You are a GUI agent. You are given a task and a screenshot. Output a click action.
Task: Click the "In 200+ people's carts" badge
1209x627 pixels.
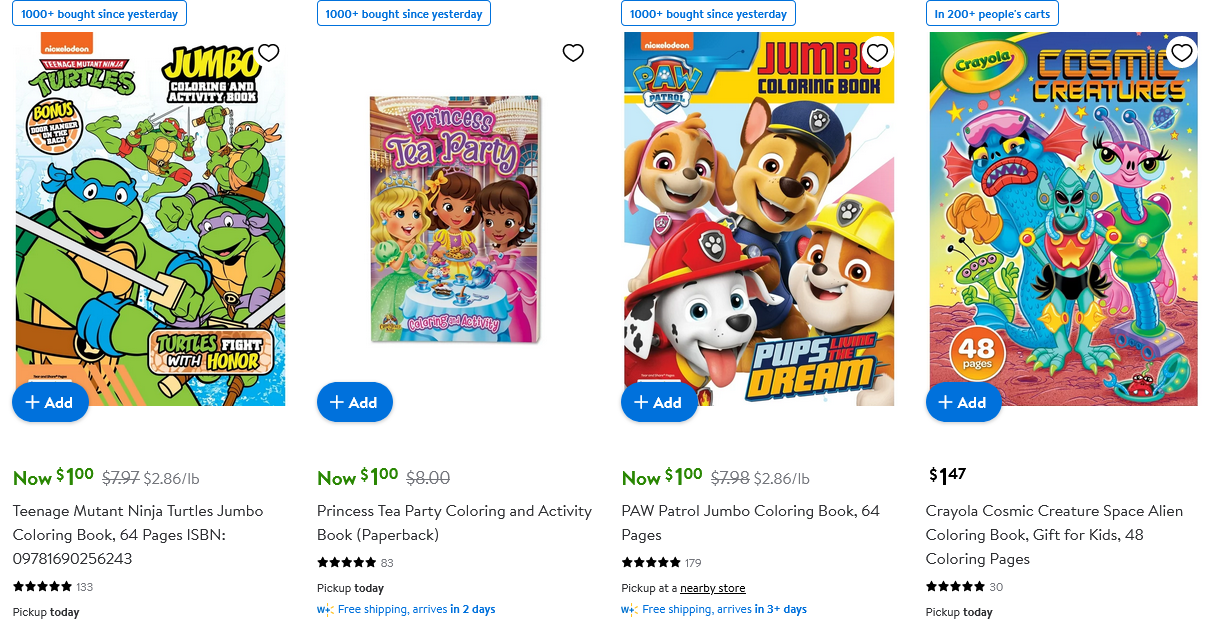click(x=992, y=14)
